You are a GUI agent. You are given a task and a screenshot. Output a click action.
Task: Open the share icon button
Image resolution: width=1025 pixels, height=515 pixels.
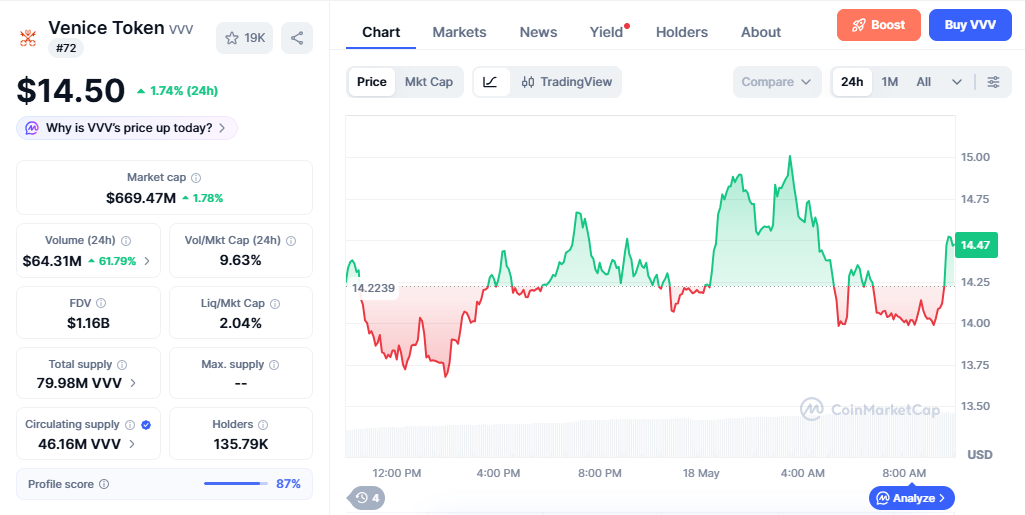click(297, 38)
